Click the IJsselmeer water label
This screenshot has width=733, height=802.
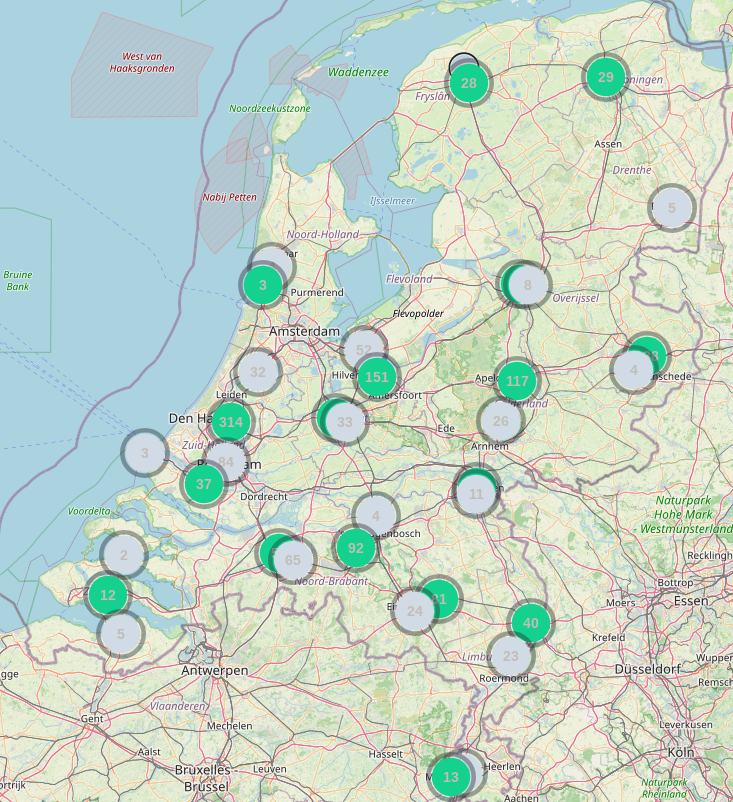pos(392,201)
